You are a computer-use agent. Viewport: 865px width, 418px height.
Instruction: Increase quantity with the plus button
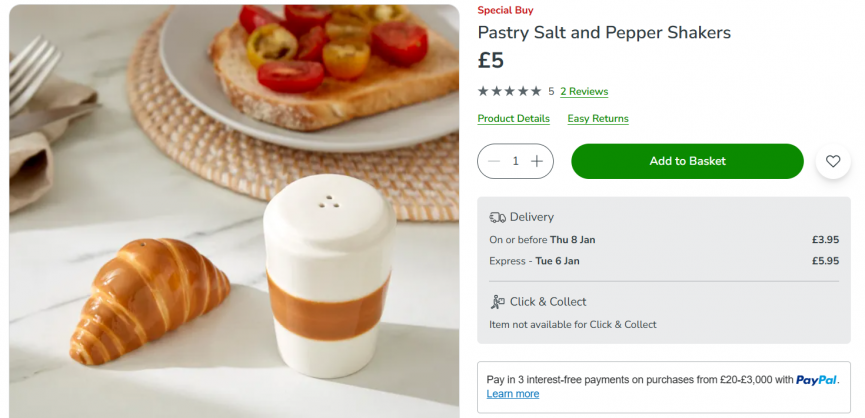pos(537,161)
